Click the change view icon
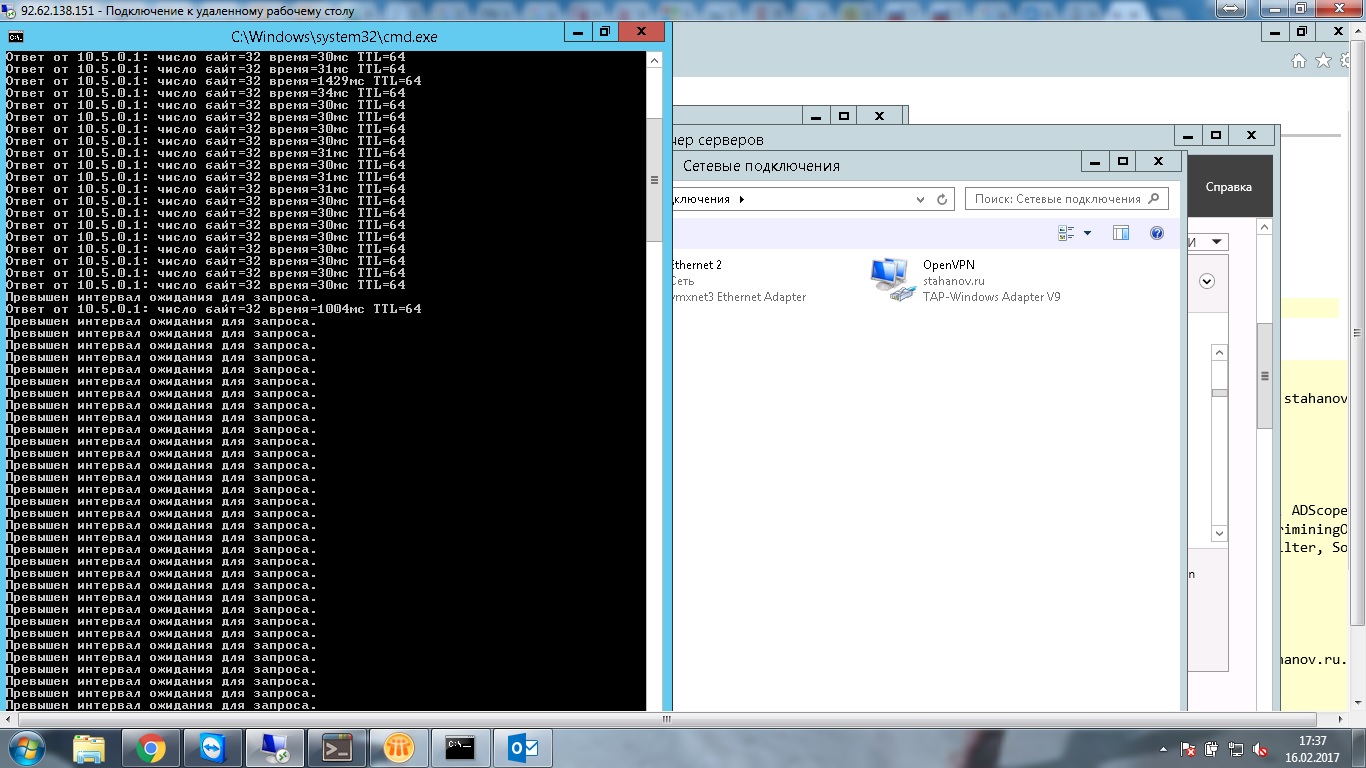 [1066, 233]
